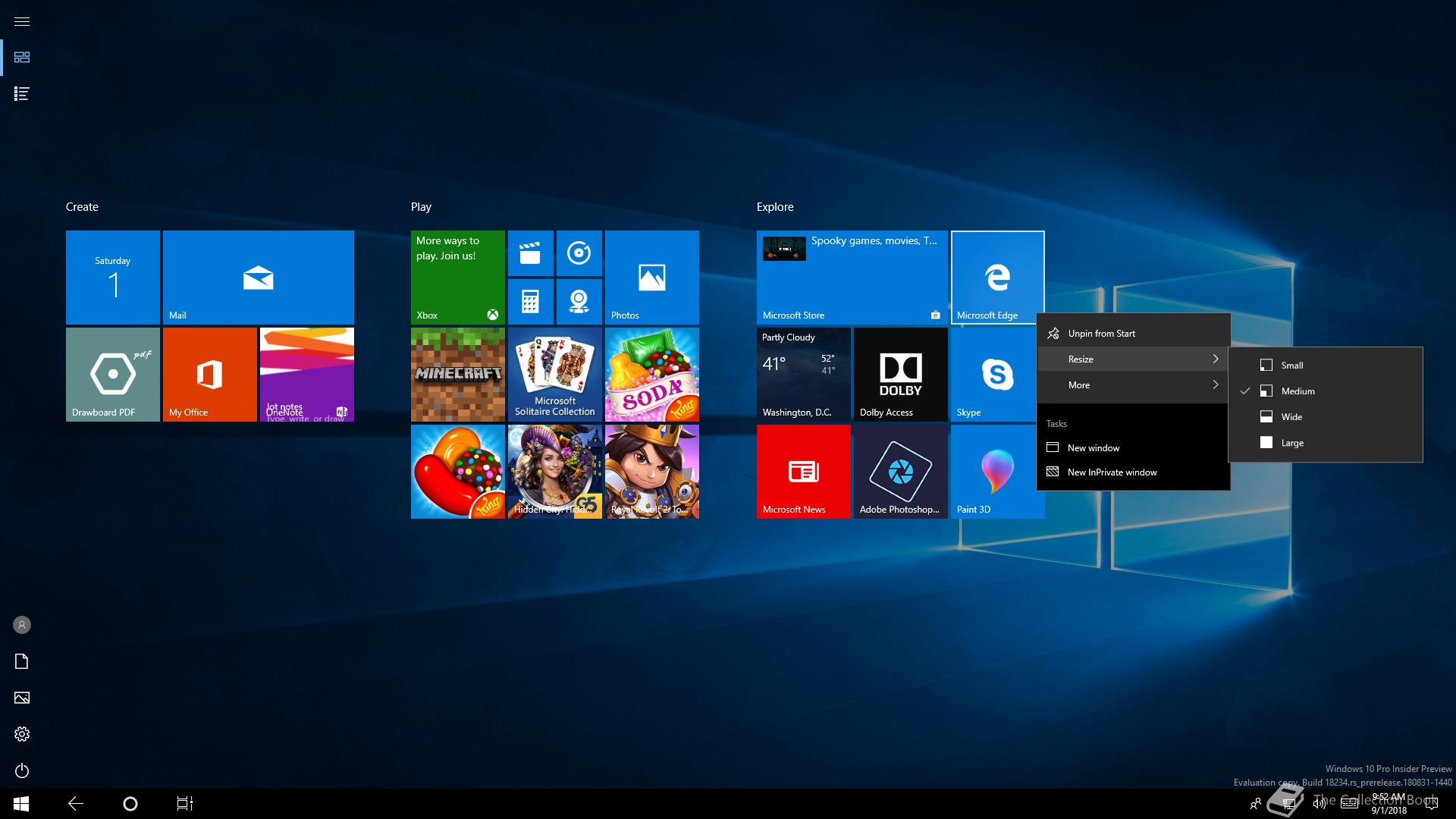
Task: Open Settings from the gear icon
Action: click(x=22, y=734)
